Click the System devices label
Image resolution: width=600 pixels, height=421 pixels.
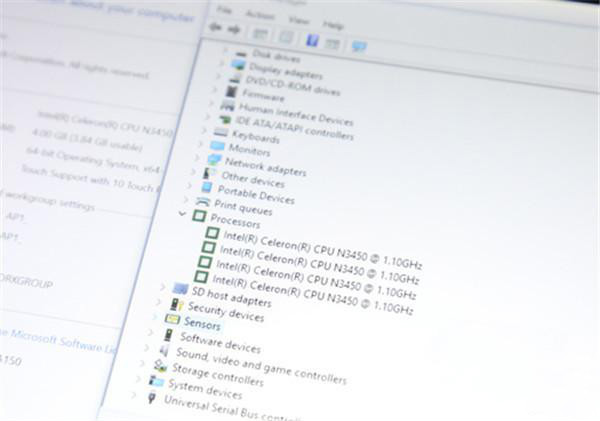[205, 388]
